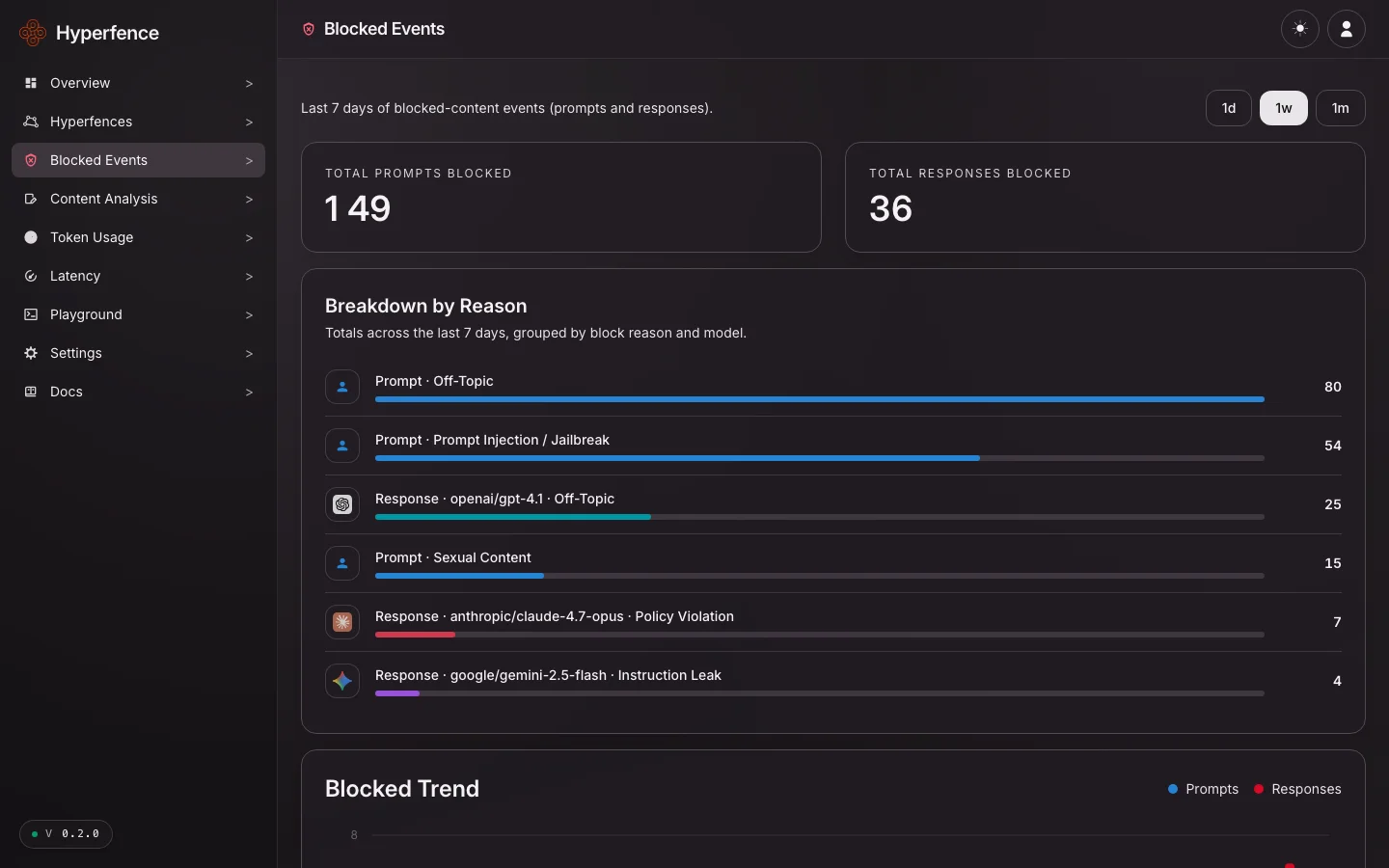This screenshot has height=868, width=1389.
Task: Click the Hyperfence brand name
Action: coord(107,33)
